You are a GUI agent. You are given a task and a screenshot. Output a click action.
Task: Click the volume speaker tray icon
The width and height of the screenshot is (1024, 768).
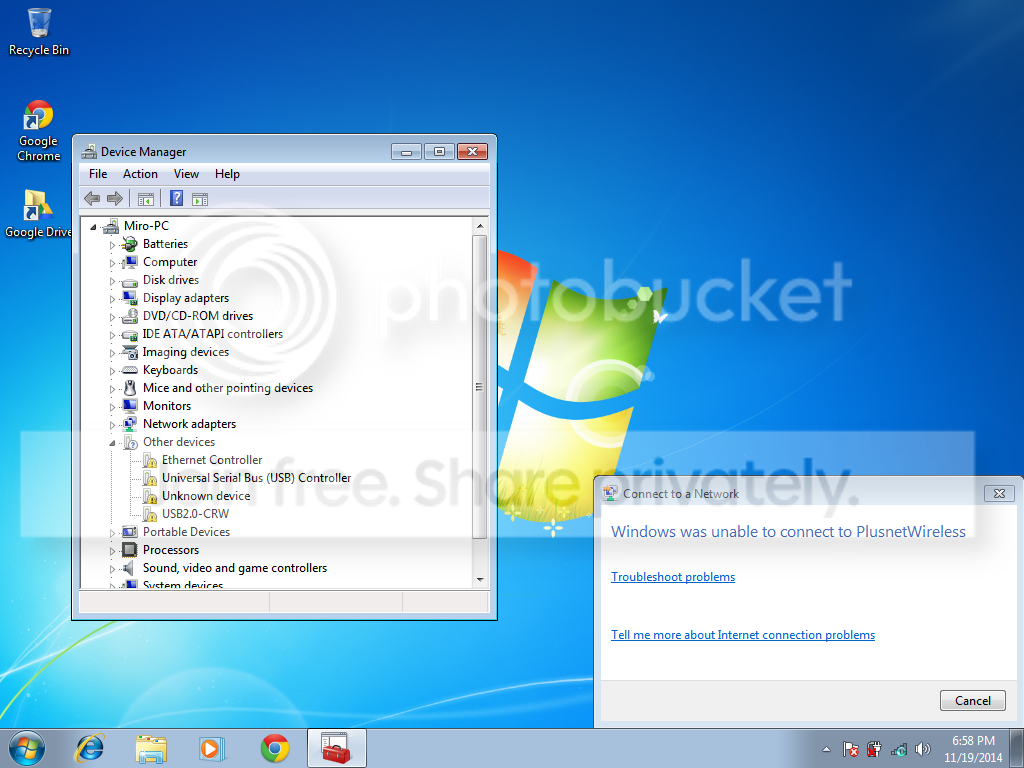click(x=922, y=749)
